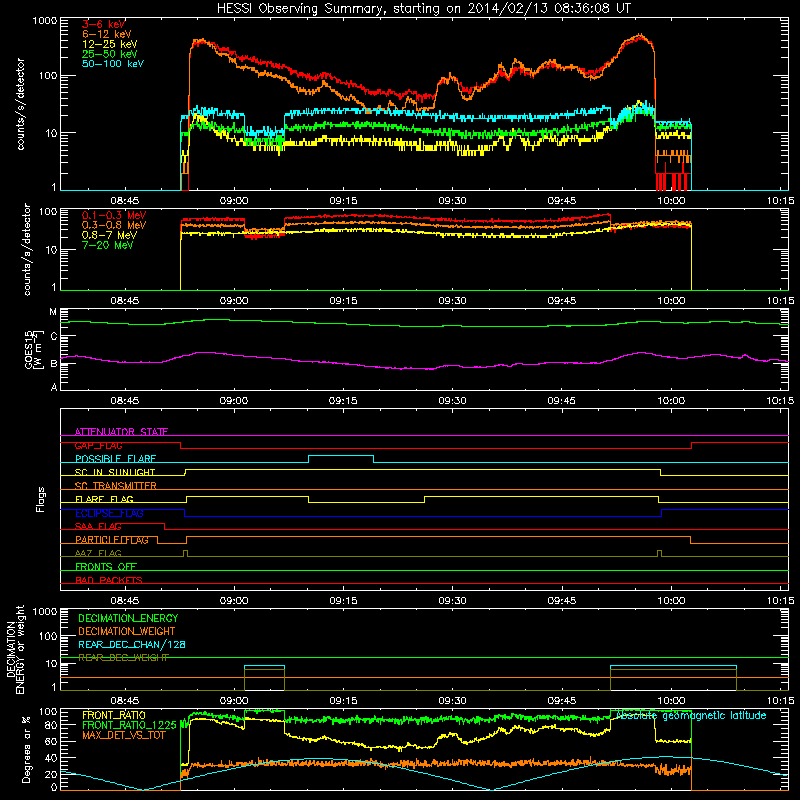
Task: Click the DECIMATION_WEIGHT legend label
Action: [x=127, y=631]
